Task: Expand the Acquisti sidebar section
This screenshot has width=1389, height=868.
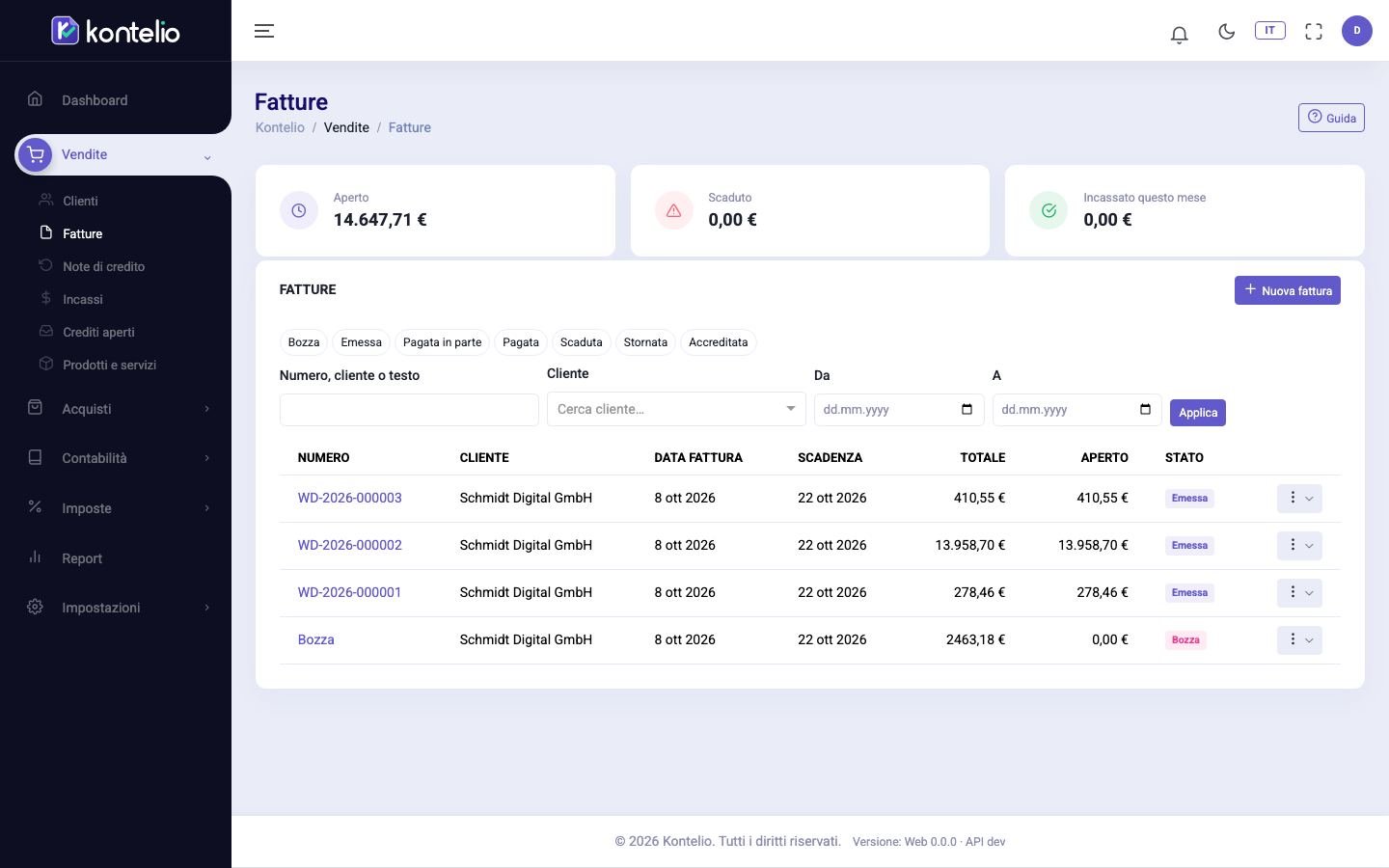Action: (x=116, y=409)
